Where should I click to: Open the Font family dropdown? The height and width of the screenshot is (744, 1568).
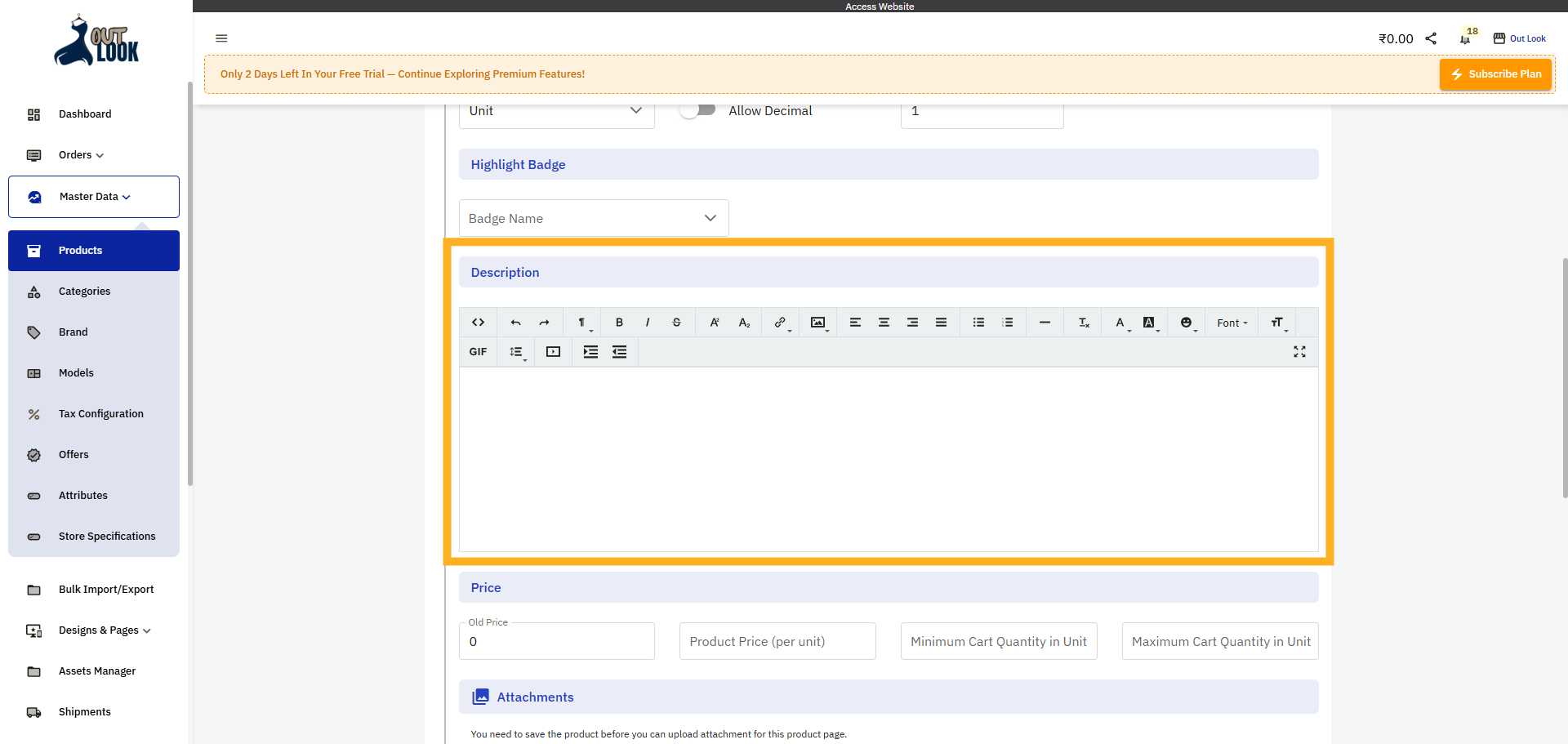click(x=1232, y=323)
